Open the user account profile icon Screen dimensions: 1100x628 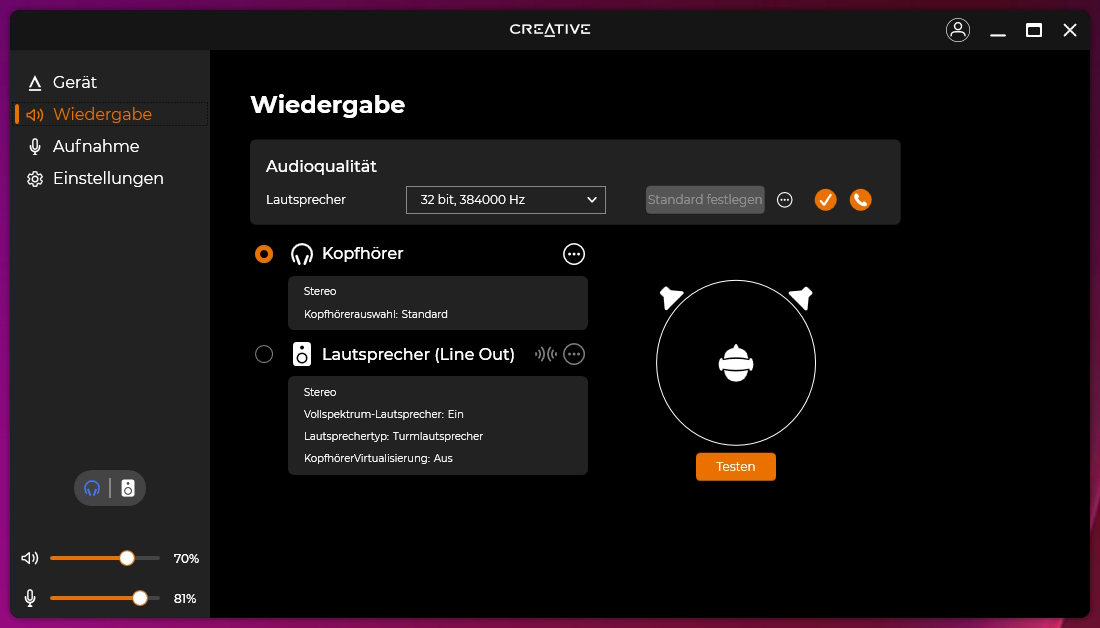click(957, 30)
